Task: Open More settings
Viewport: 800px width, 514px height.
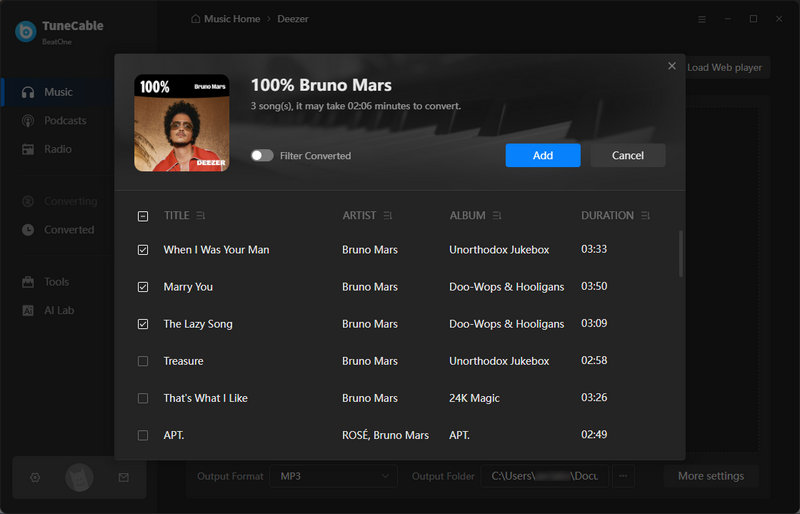Action: [711, 476]
